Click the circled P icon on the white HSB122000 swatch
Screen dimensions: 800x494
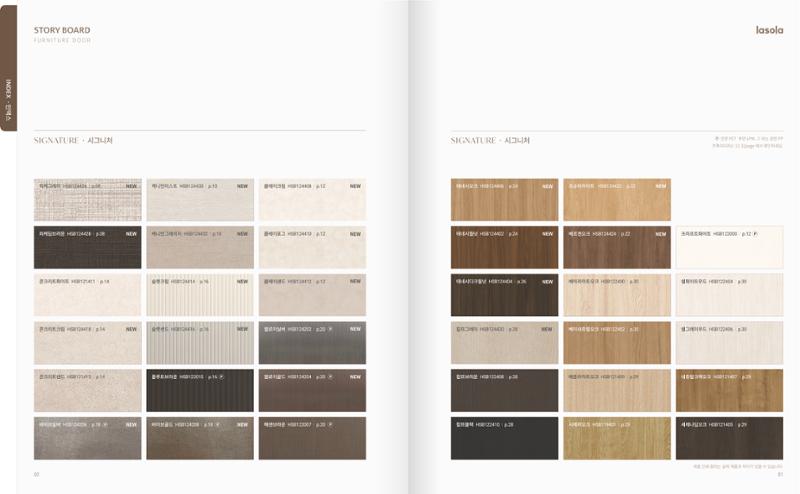pyautogui.click(x=755, y=234)
